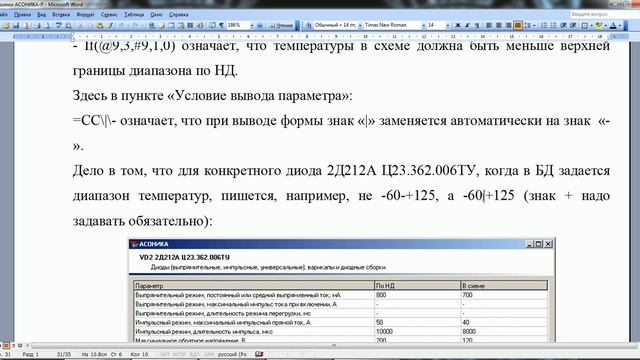
Task: Click the 700 value in В схеме column
Action: click(x=467, y=295)
